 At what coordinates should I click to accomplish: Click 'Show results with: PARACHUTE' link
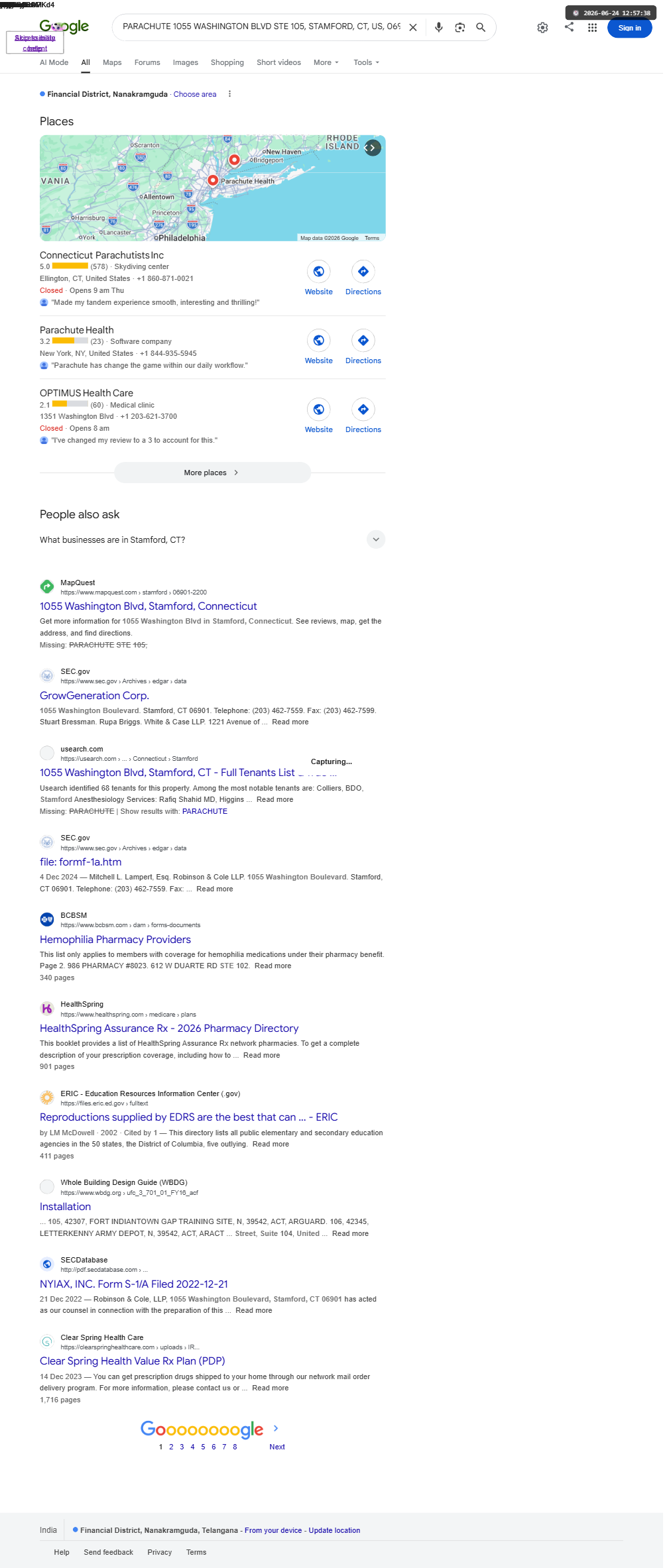(x=205, y=811)
